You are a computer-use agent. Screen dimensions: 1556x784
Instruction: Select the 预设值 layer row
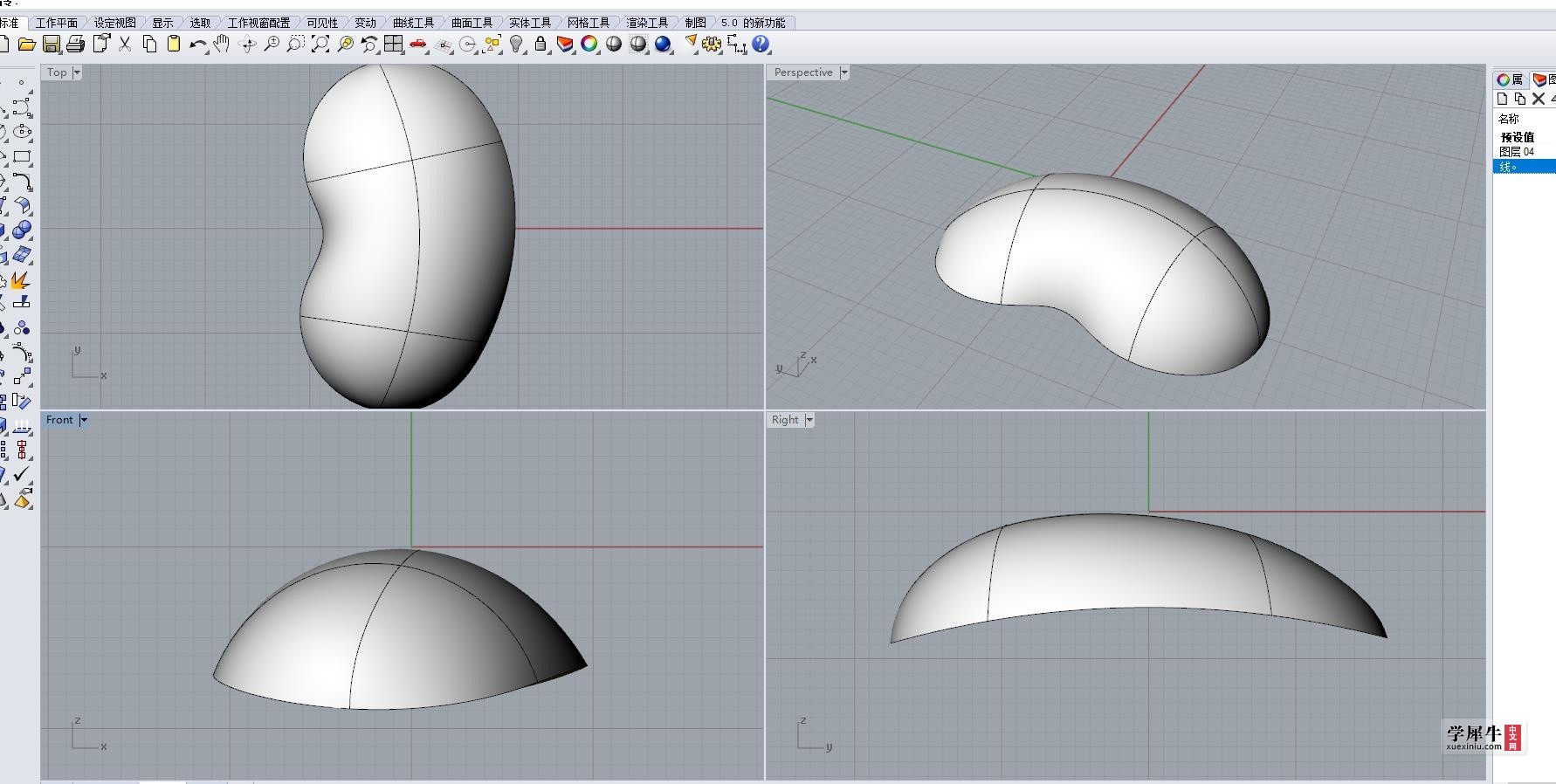coord(1525,137)
